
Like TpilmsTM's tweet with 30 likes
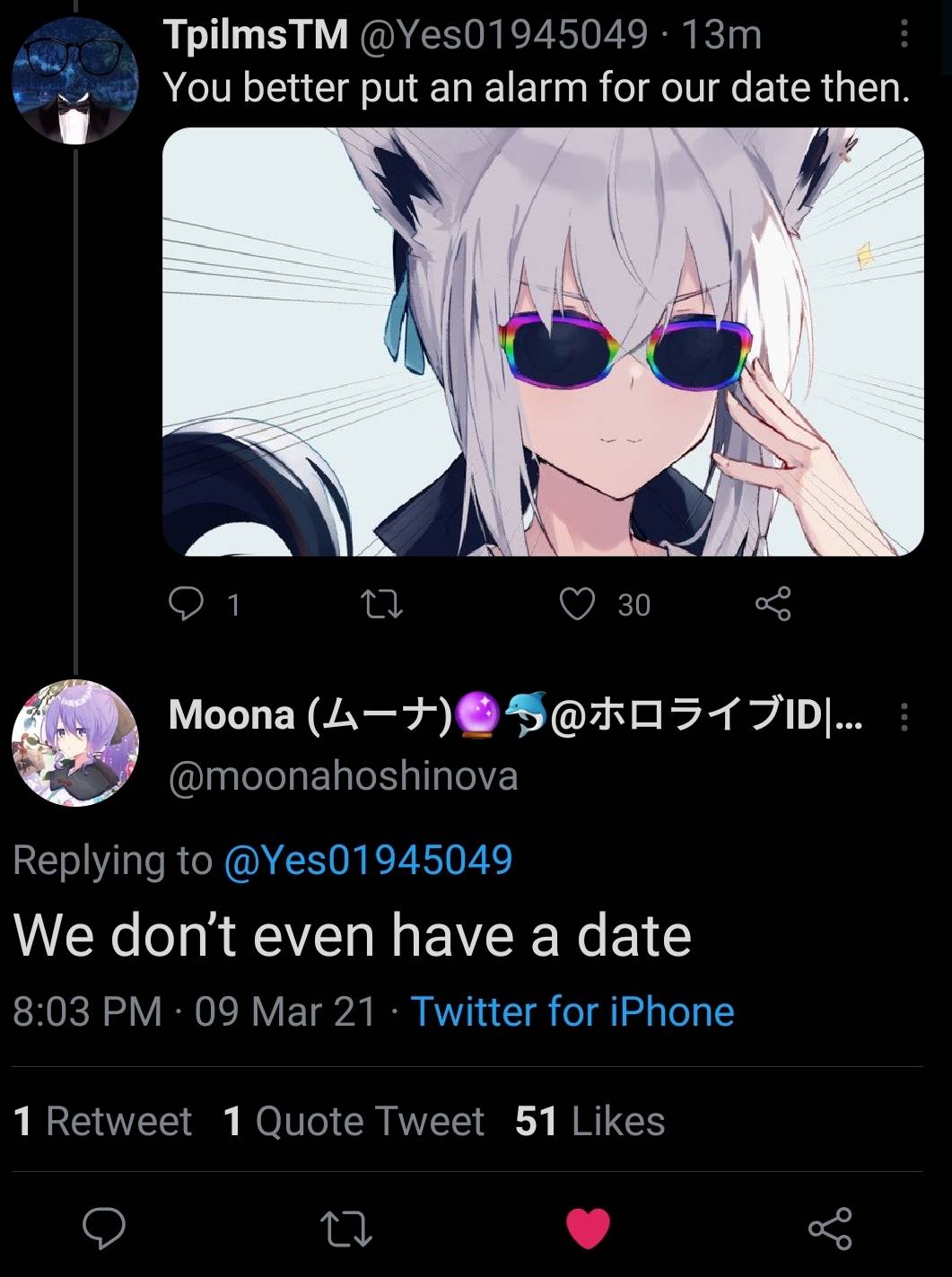tap(577, 604)
